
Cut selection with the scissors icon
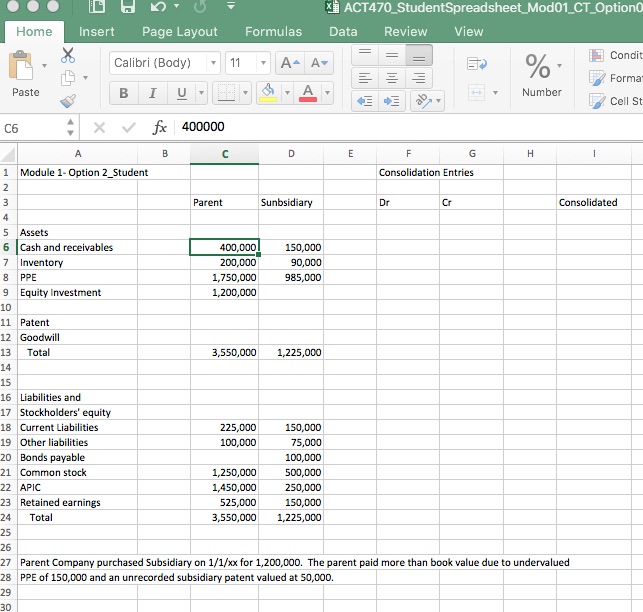68,55
